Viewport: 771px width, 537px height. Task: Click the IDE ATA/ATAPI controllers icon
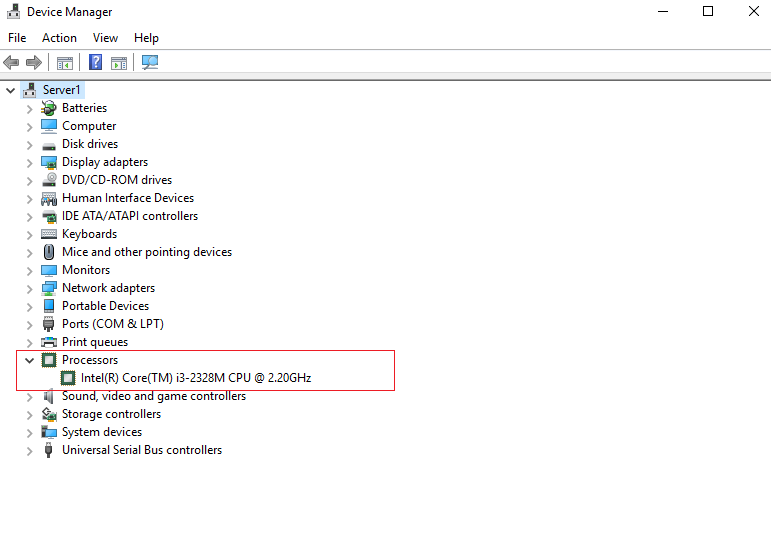click(49, 216)
